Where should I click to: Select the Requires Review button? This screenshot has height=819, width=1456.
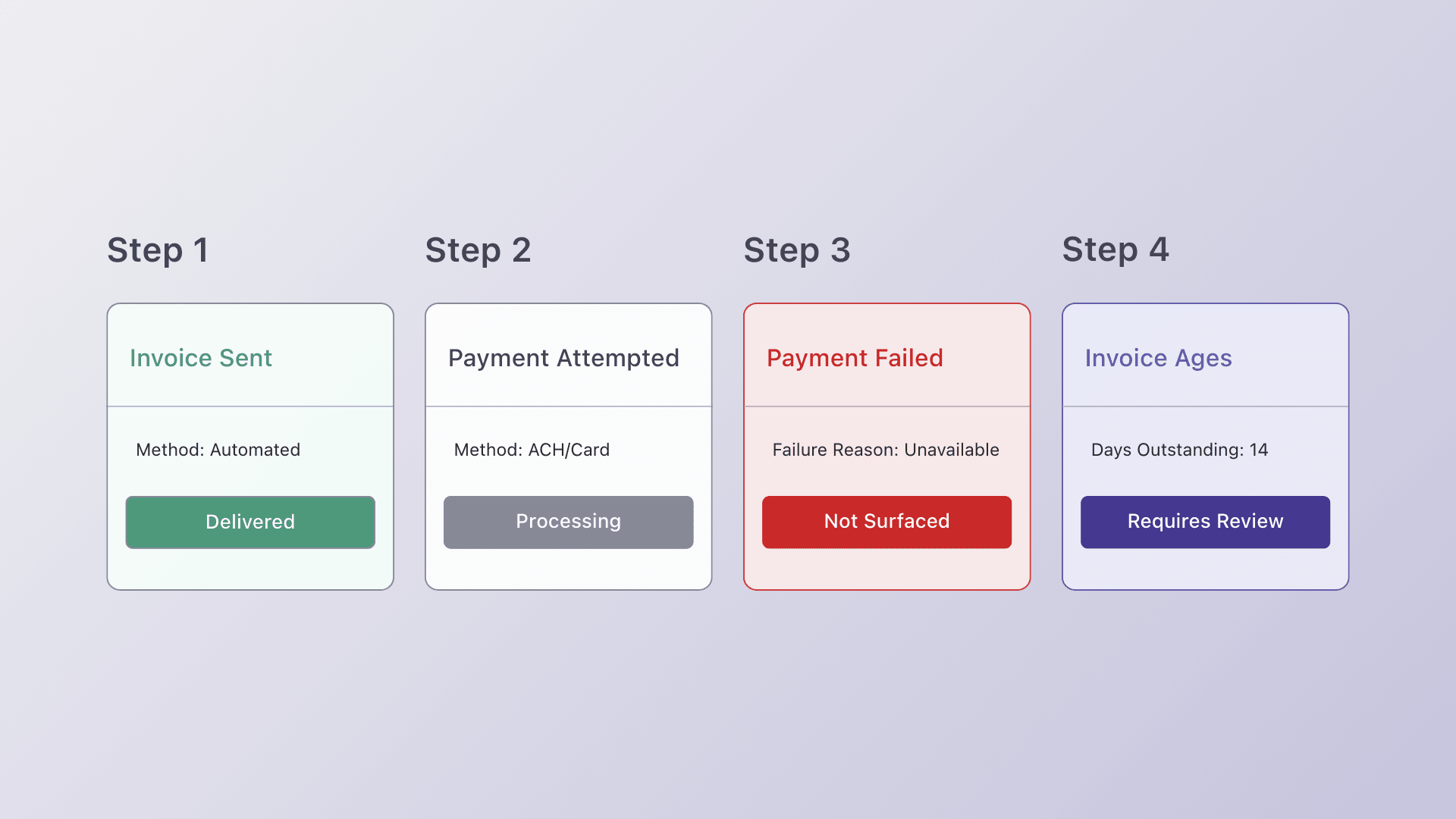pyautogui.click(x=1205, y=522)
